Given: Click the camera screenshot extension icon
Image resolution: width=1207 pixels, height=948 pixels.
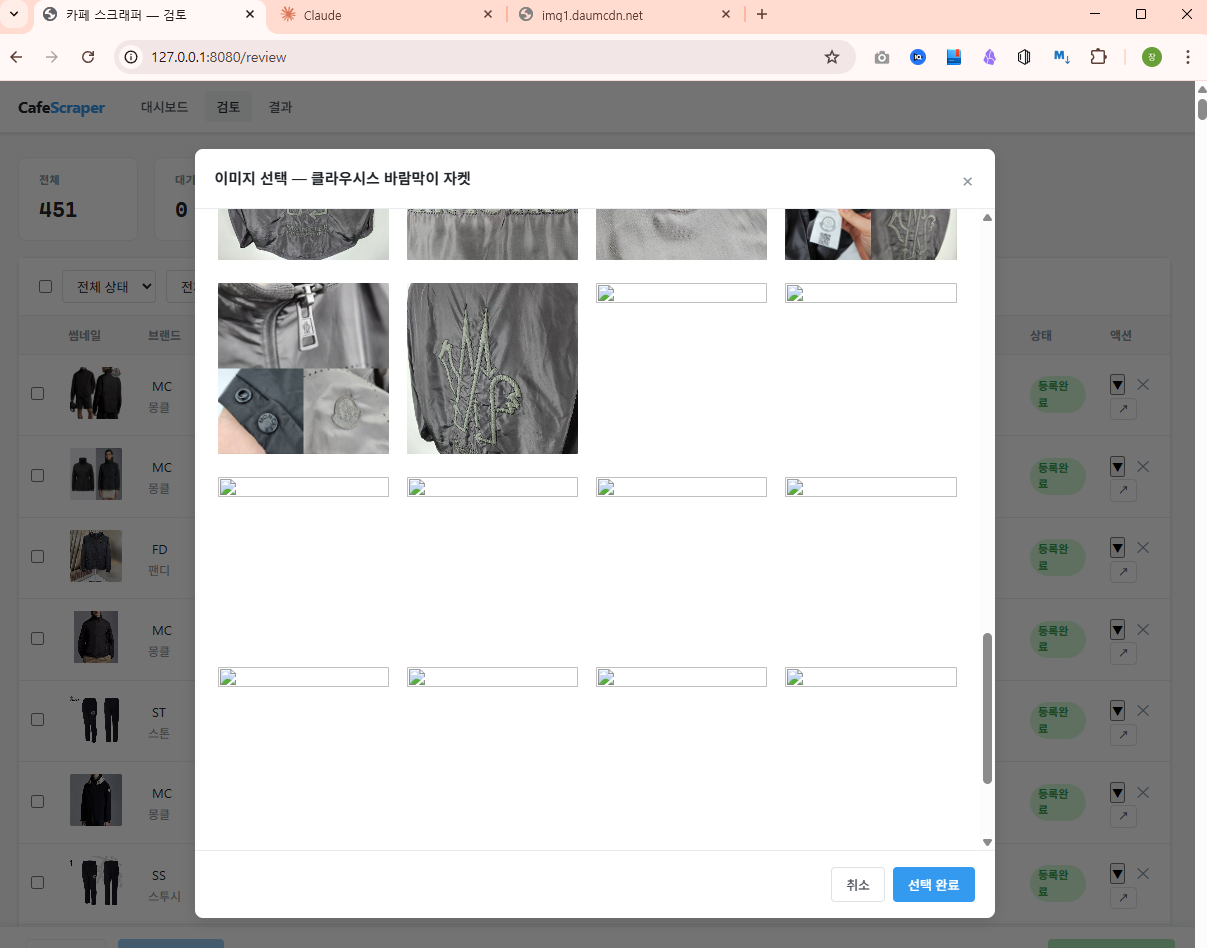Looking at the screenshot, I should coord(881,57).
